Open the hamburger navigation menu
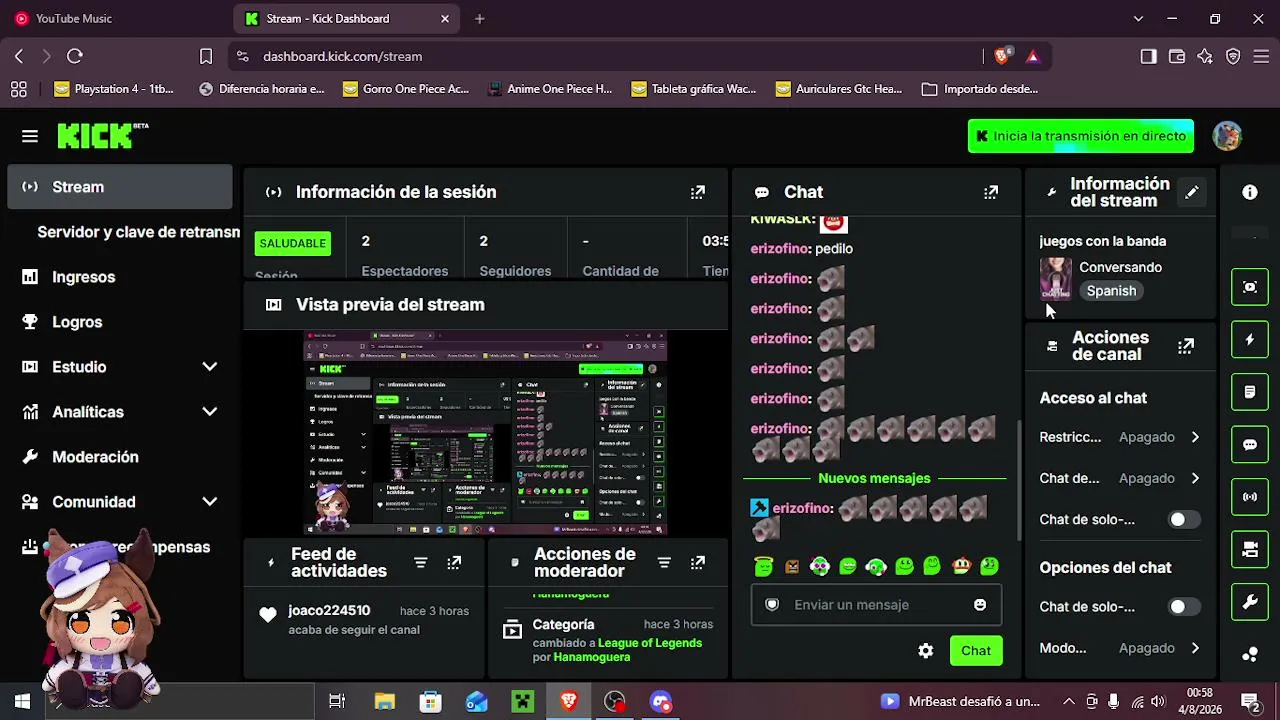Viewport: 1280px width, 720px height. 30,136
